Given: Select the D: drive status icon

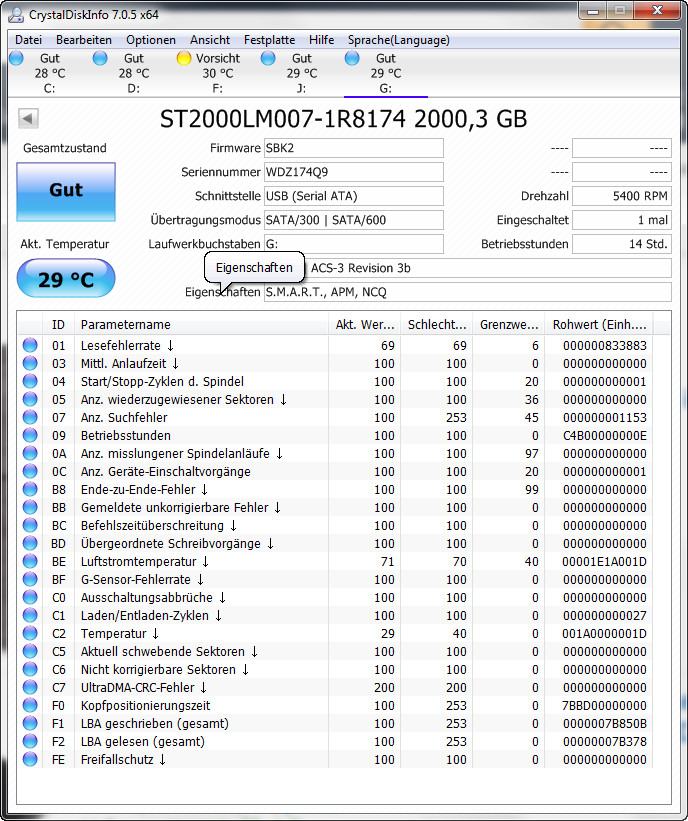Looking at the screenshot, I should coord(100,58).
